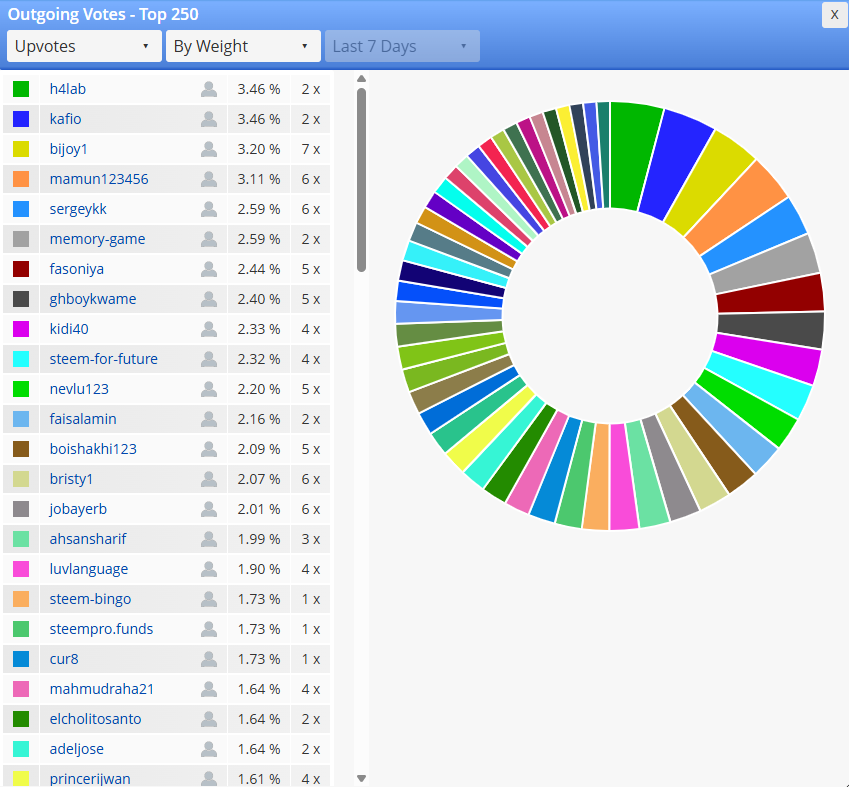Image resolution: width=849 pixels, height=787 pixels.
Task: Open profile icon for steem-for-future
Action: [209, 359]
